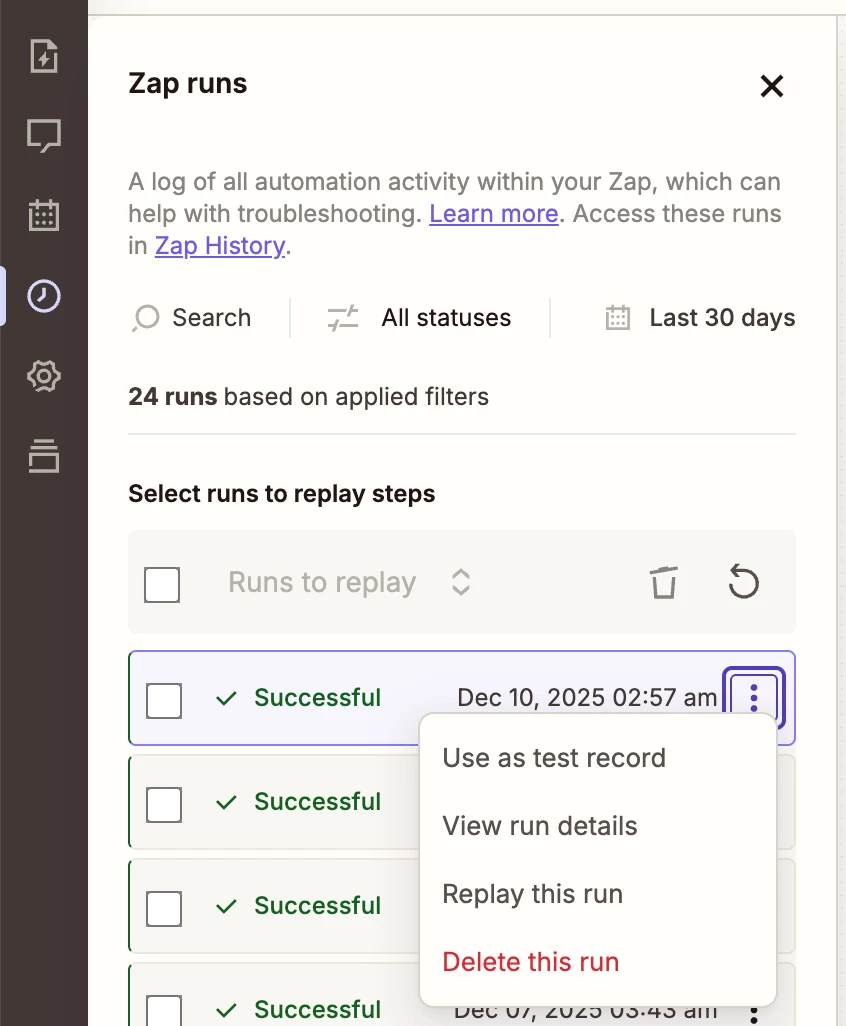Click the Dec 10, 2025 02:57 am timestamp
Screen dimensions: 846x1026
588,698
